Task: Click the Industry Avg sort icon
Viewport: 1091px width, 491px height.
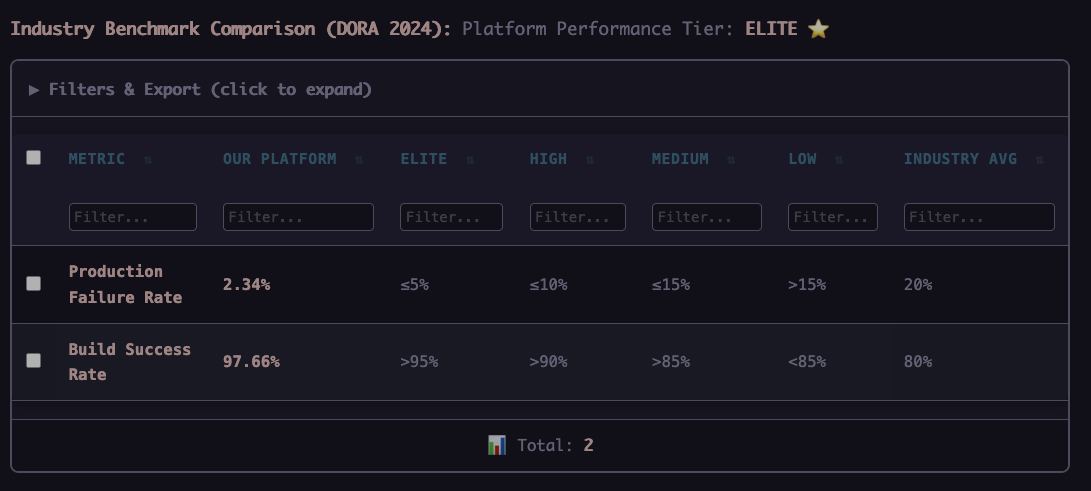Action: click(1040, 159)
